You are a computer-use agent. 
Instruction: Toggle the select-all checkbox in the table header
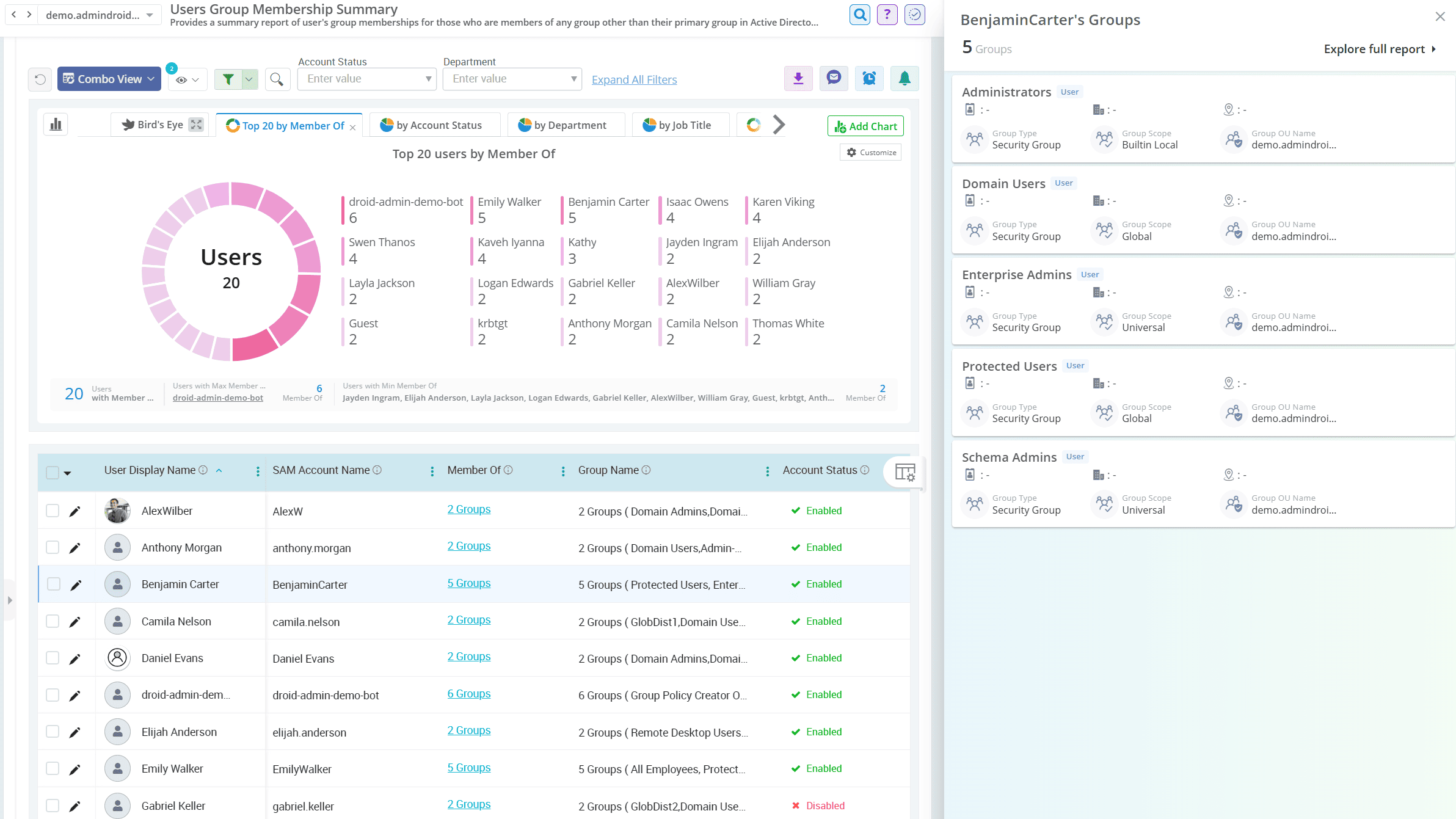pyautogui.click(x=53, y=472)
